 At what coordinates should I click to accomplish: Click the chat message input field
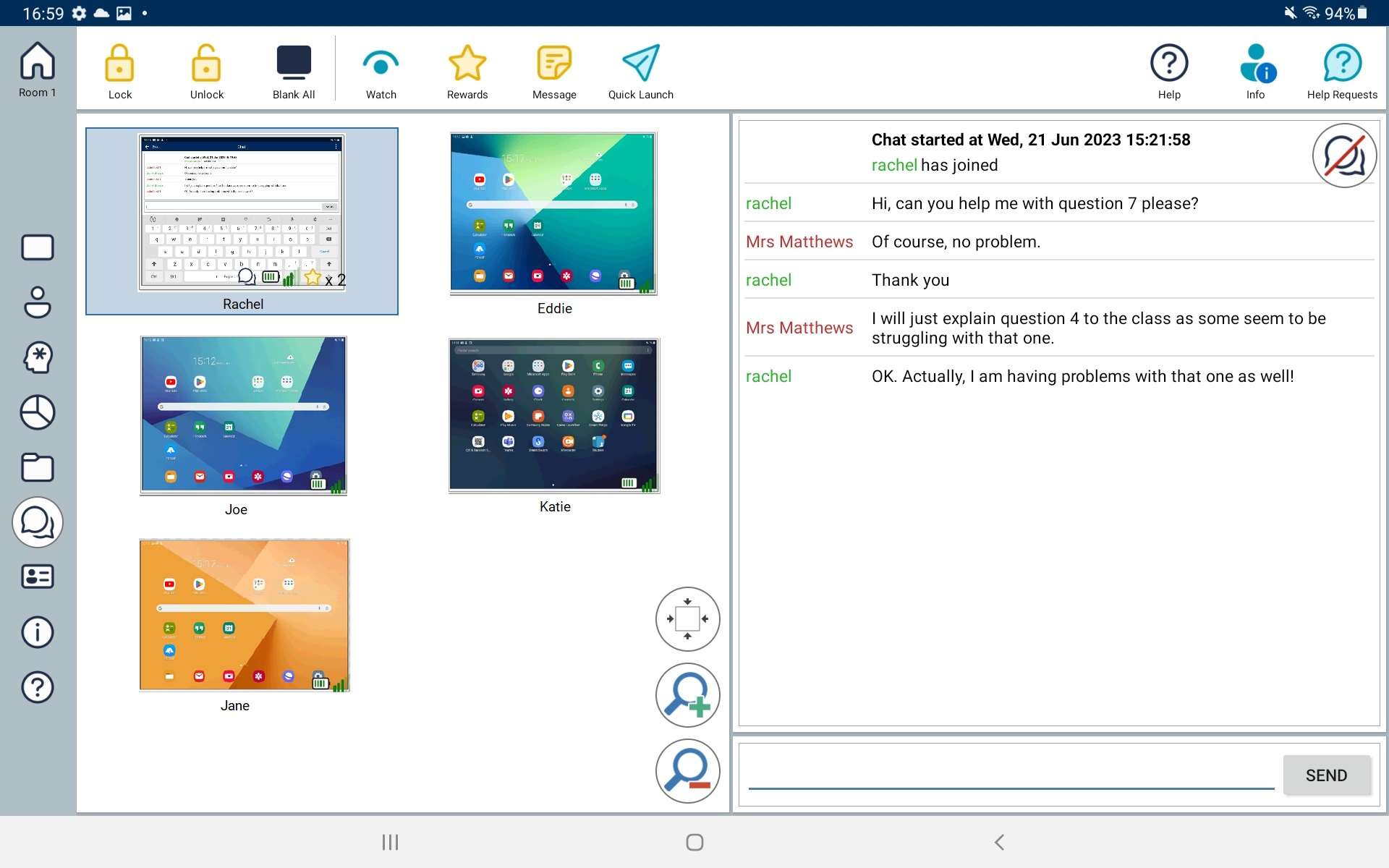click(1011, 775)
